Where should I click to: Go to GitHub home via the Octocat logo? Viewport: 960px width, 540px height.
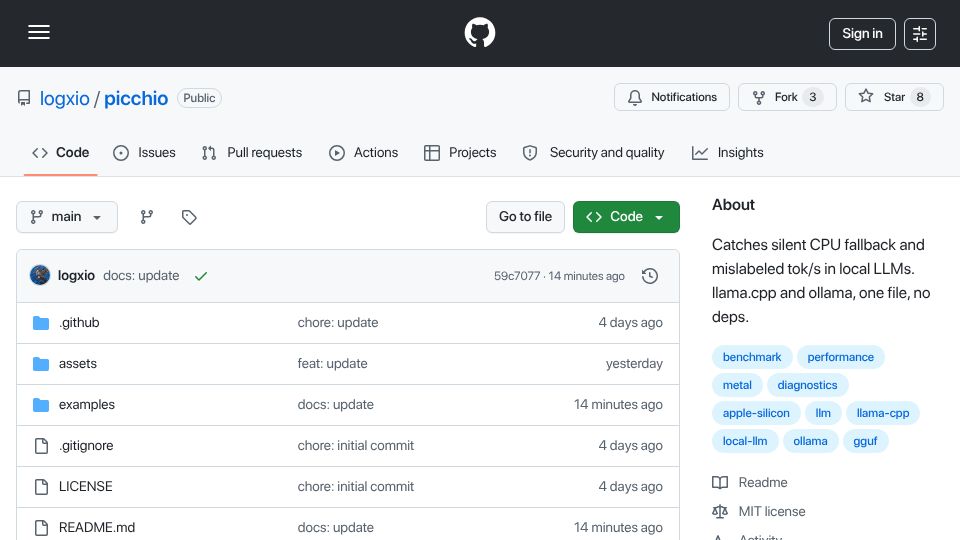click(479, 32)
